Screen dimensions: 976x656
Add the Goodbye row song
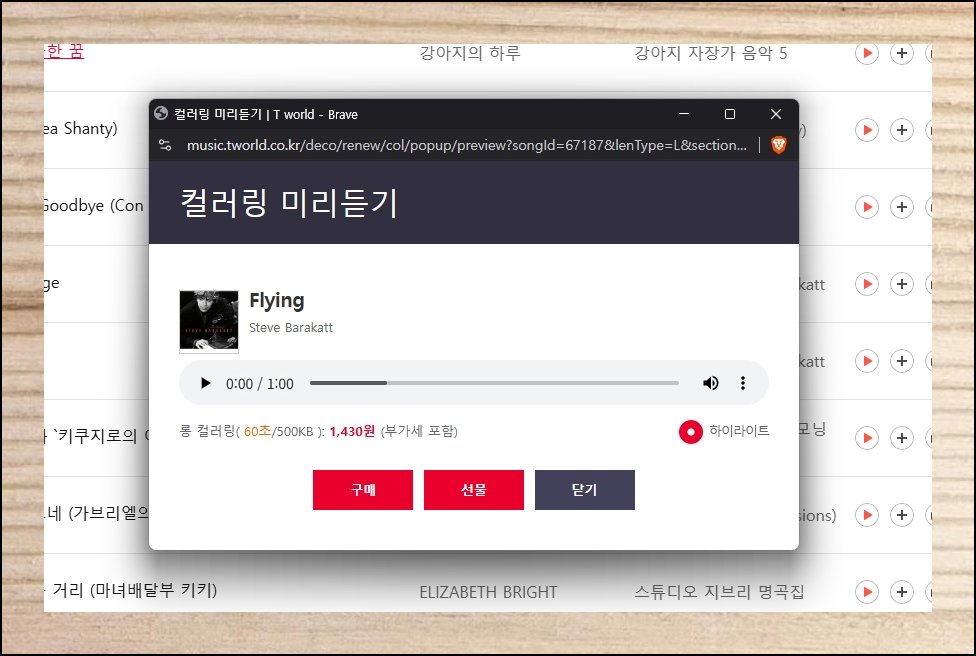coord(901,207)
